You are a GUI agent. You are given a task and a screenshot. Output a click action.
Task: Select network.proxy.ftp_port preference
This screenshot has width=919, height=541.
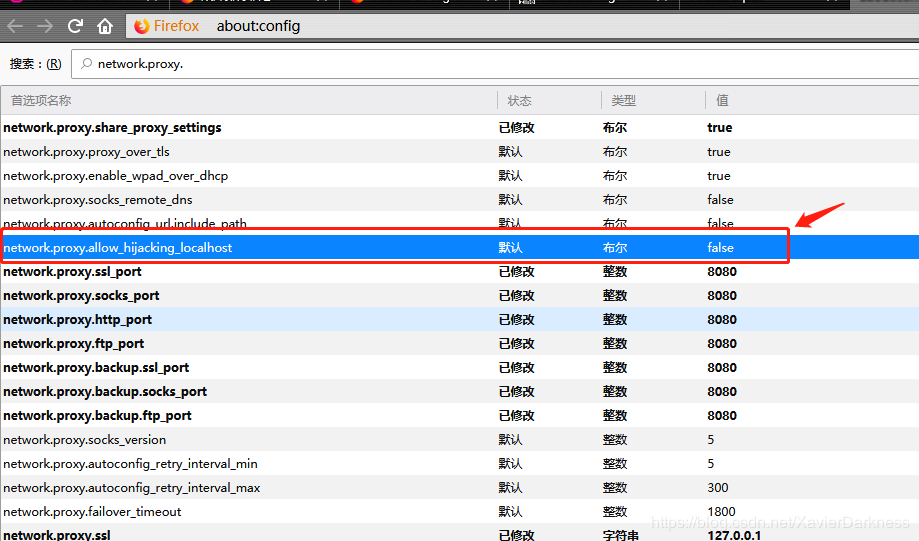coord(460,343)
